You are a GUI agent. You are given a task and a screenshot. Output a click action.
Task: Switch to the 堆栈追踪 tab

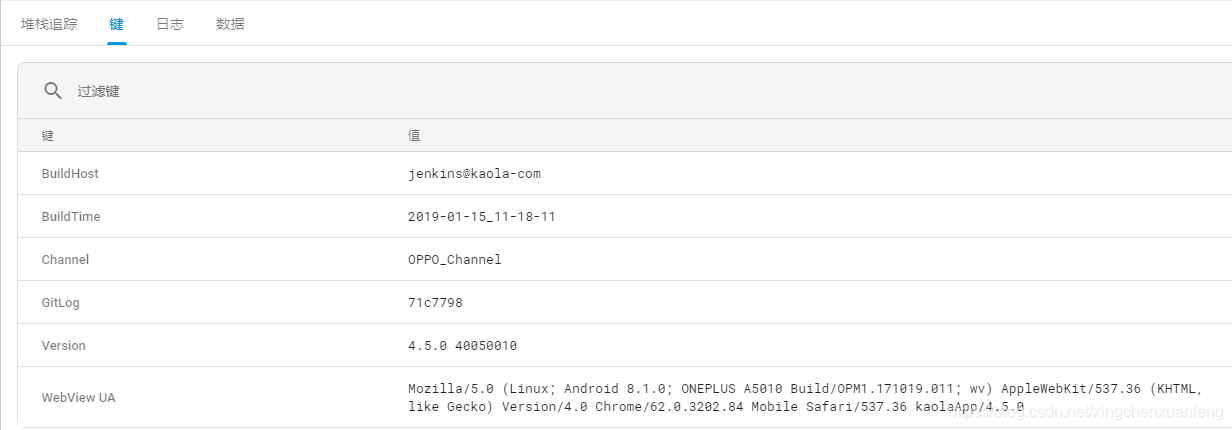coord(49,24)
